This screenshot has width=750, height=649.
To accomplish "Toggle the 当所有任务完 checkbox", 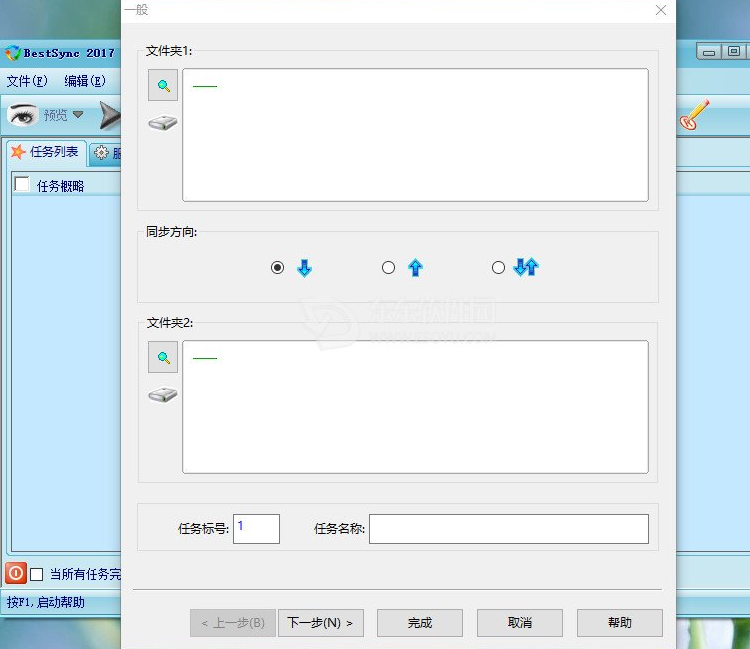I will pos(37,574).
